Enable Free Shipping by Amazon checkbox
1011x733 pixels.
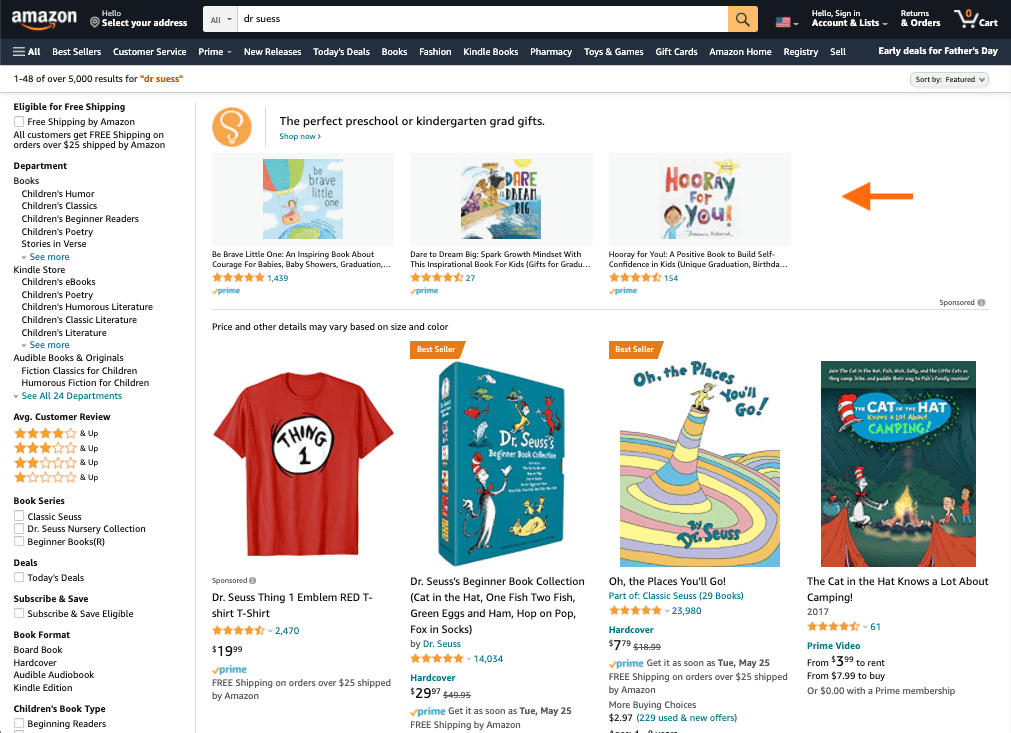[x=19, y=122]
